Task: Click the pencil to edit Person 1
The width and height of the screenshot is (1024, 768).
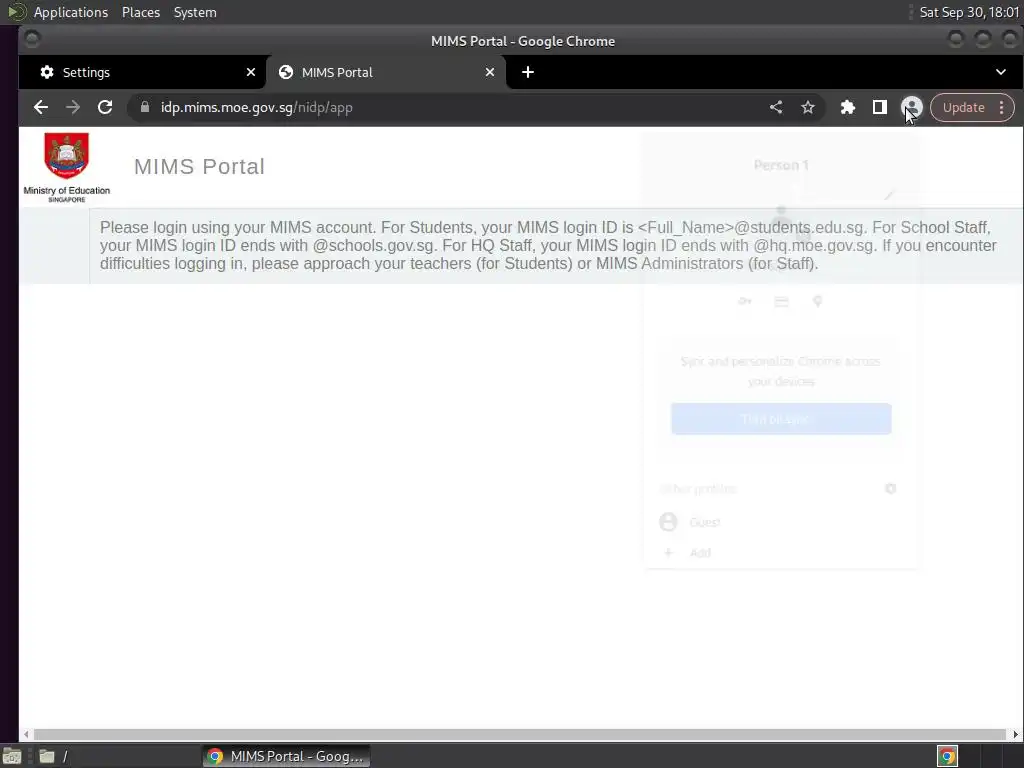Action: point(888,195)
